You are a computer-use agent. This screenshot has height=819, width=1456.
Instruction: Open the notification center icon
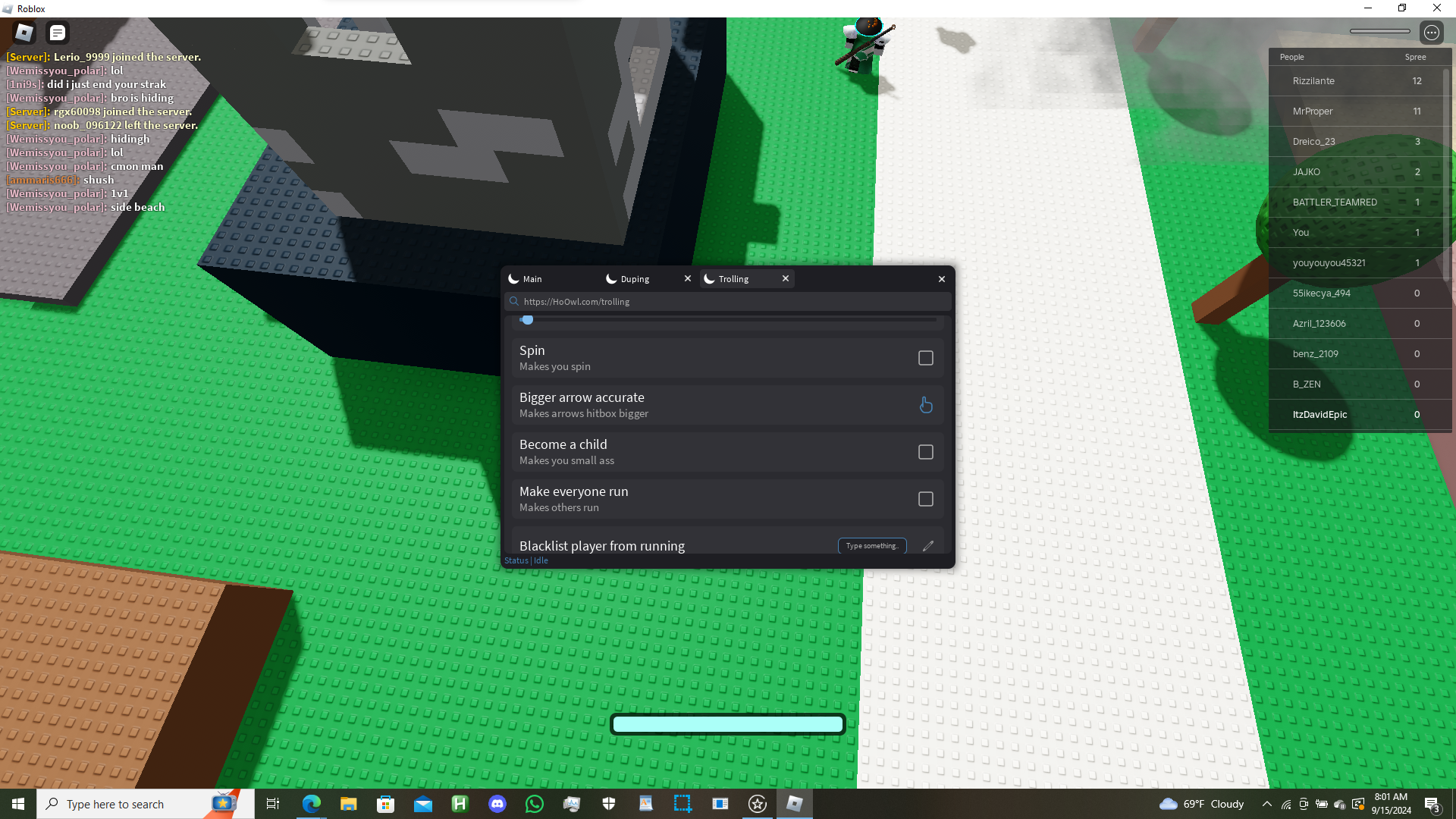tap(1432, 804)
